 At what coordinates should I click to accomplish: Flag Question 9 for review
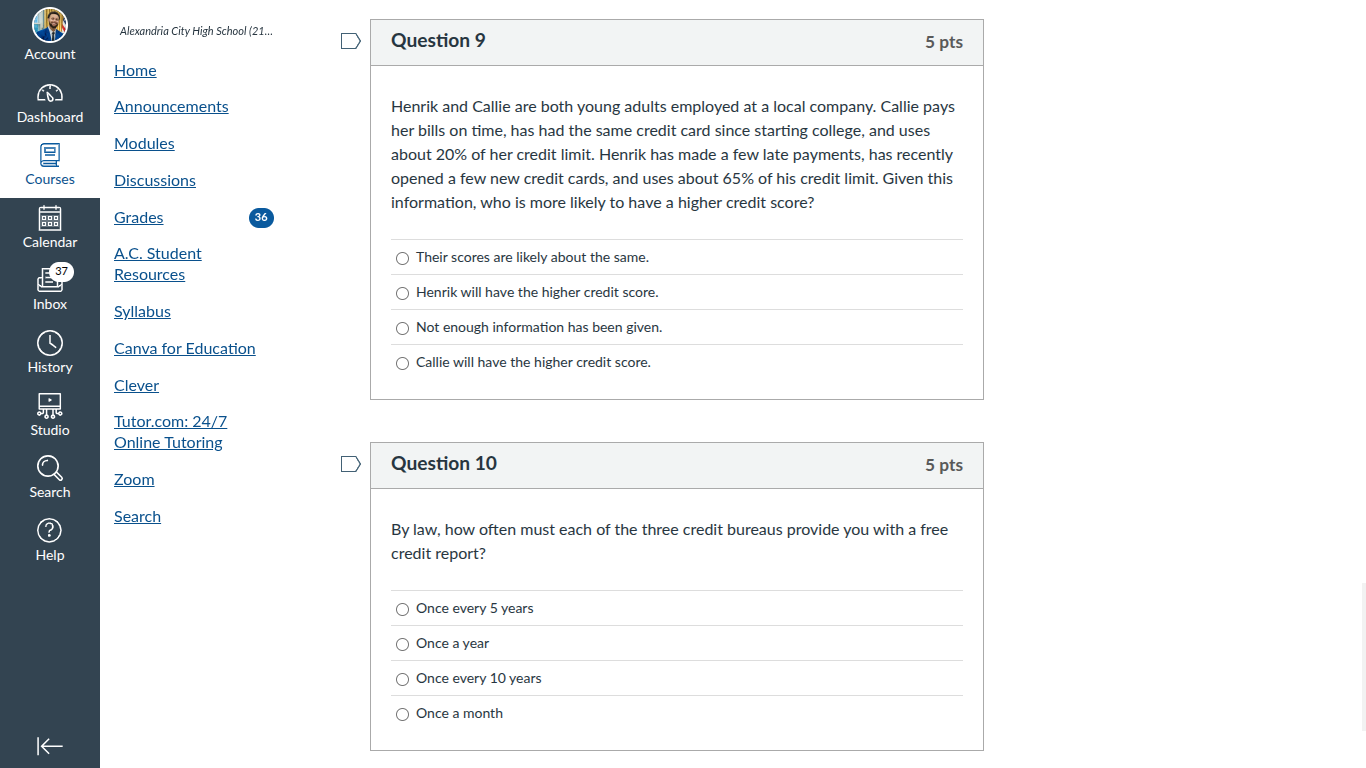click(350, 41)
